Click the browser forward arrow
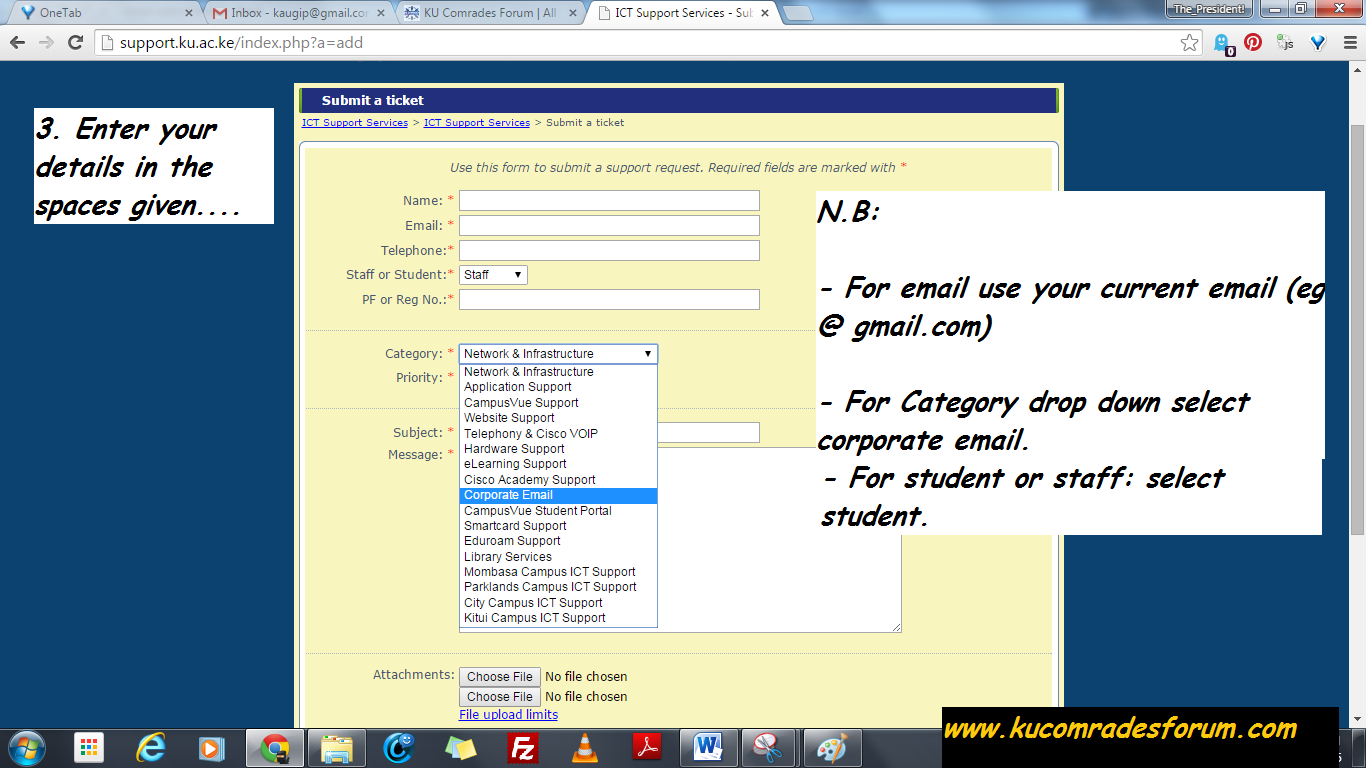 tap(46, 43)
